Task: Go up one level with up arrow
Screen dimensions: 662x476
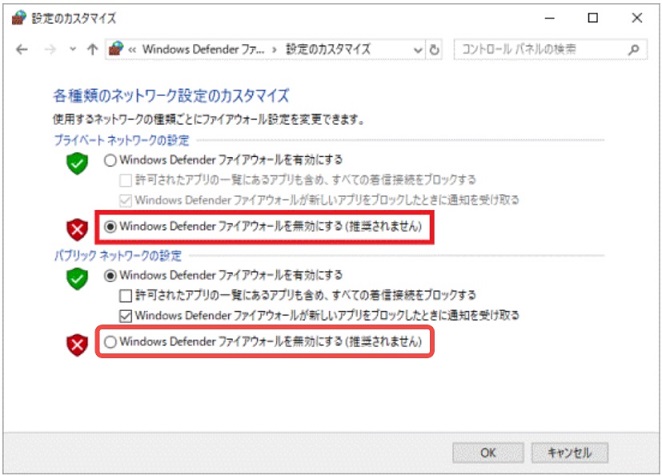Action: (92, 50)
